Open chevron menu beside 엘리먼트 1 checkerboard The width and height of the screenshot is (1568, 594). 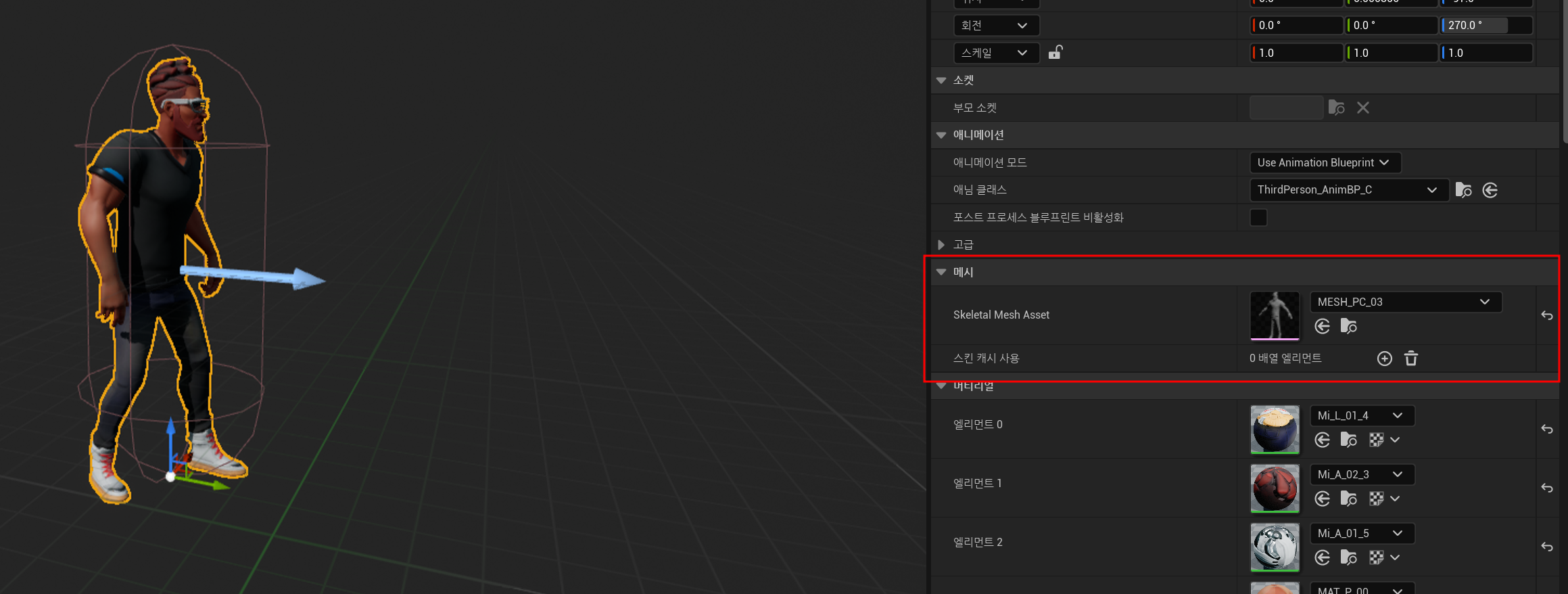1395,499
